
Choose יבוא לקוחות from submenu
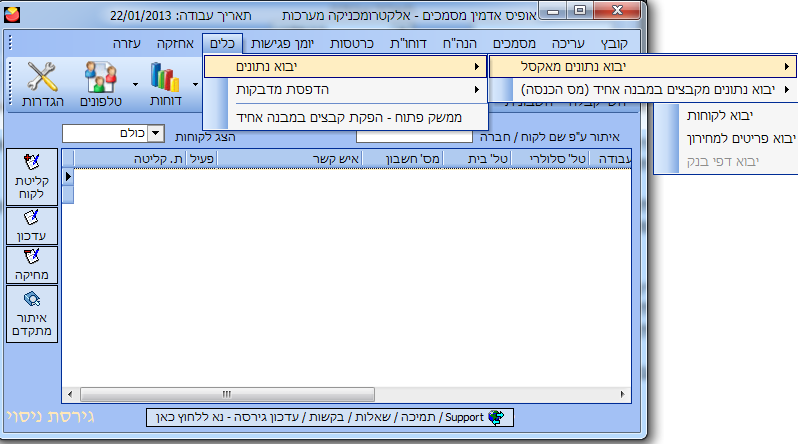(x=725, y=116)
